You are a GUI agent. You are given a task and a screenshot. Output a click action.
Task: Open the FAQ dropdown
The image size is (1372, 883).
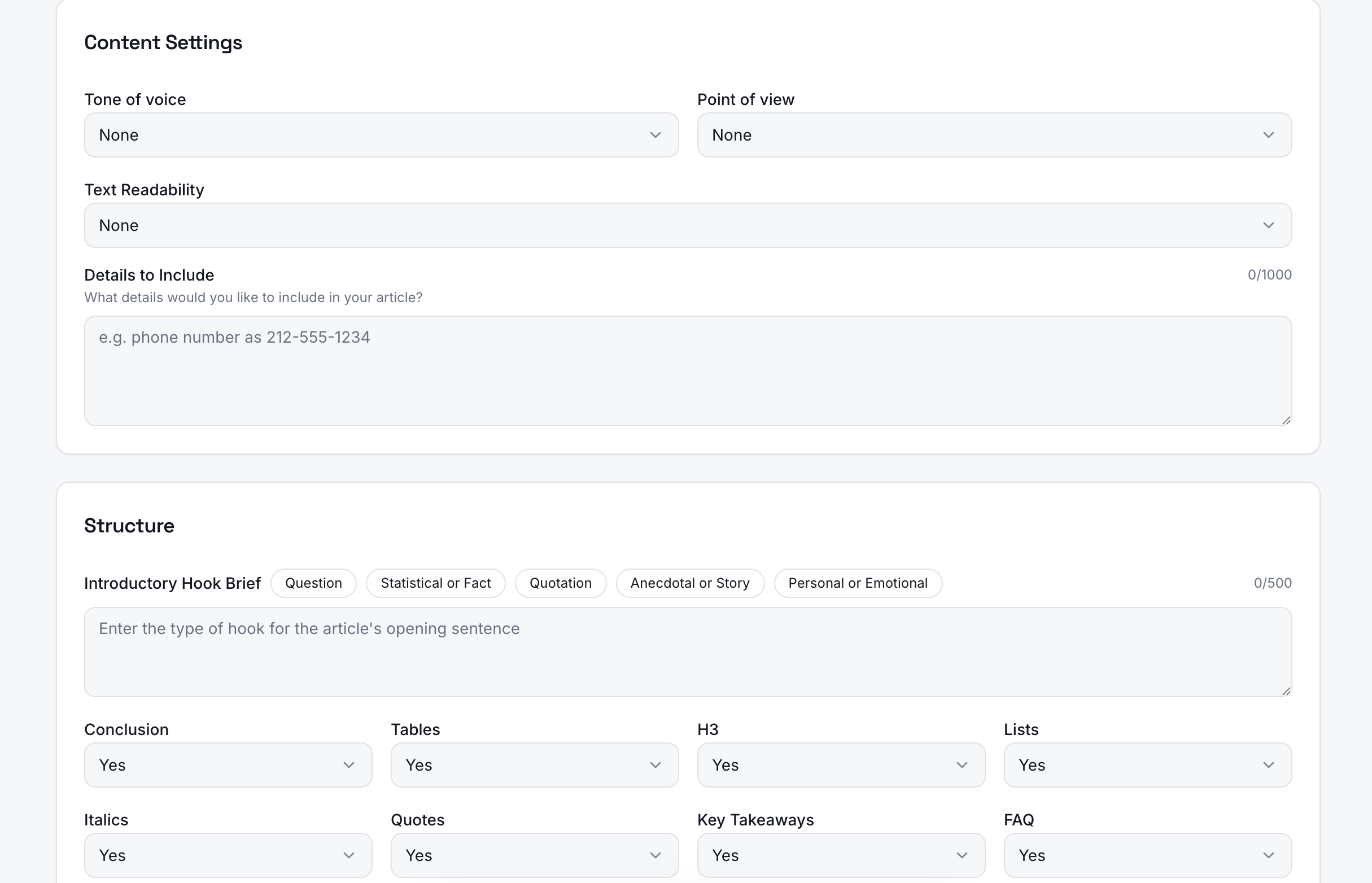[x=1147, y=855]
